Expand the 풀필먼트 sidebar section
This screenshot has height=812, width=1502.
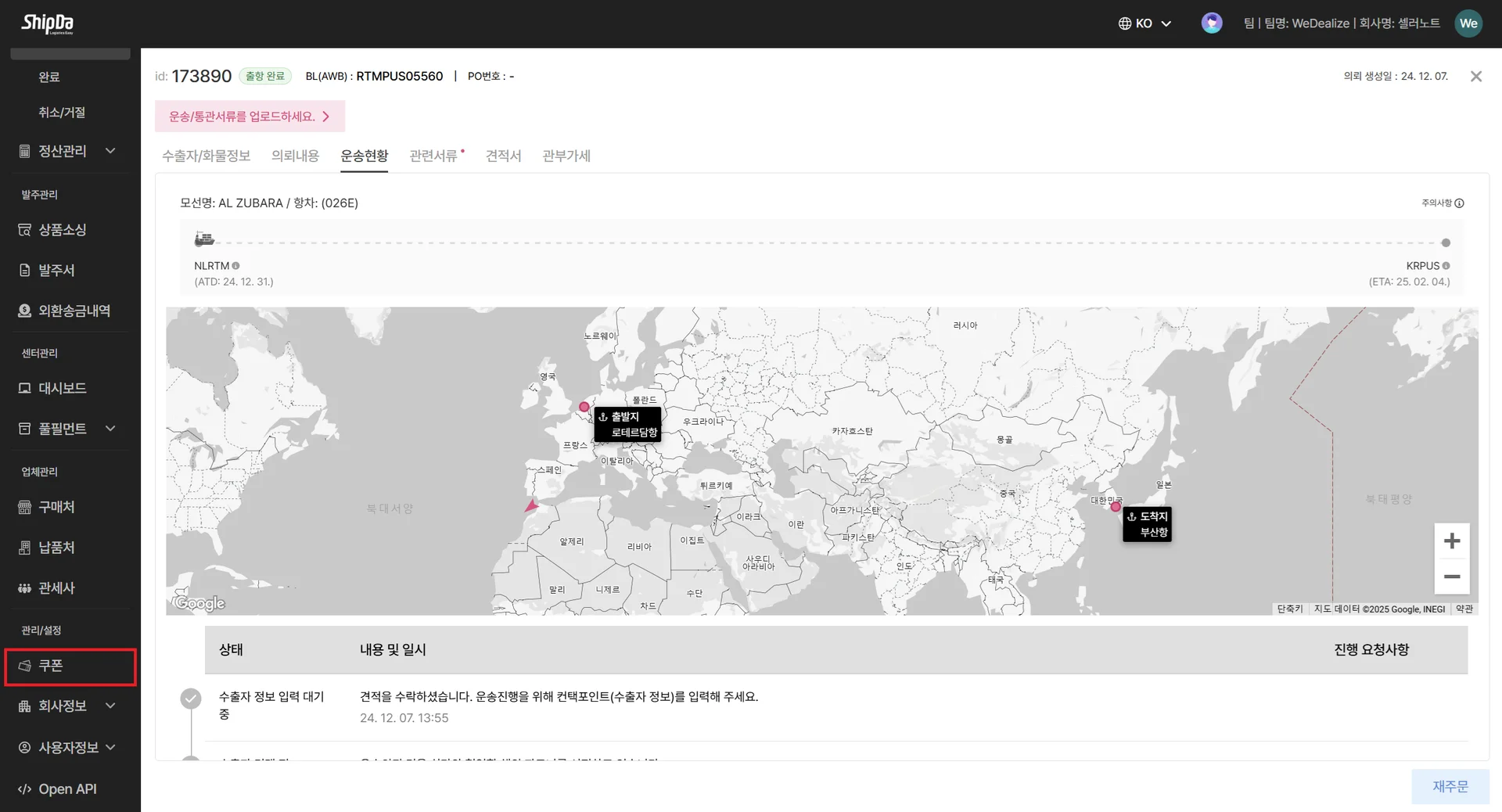point(110,428)
